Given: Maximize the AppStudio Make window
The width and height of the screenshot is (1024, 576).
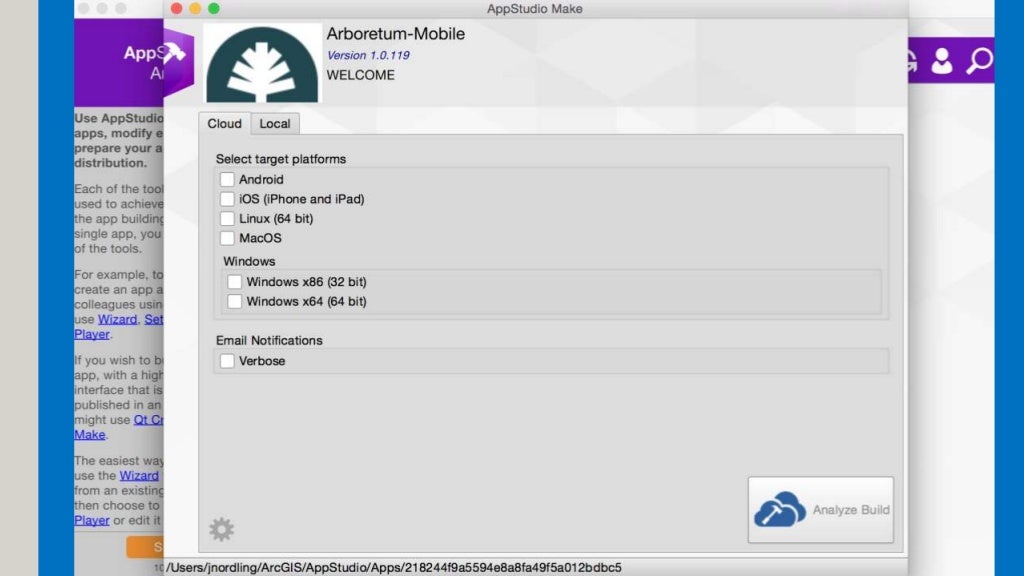Looking at the screenshot, I should click(x=214, y=8).
